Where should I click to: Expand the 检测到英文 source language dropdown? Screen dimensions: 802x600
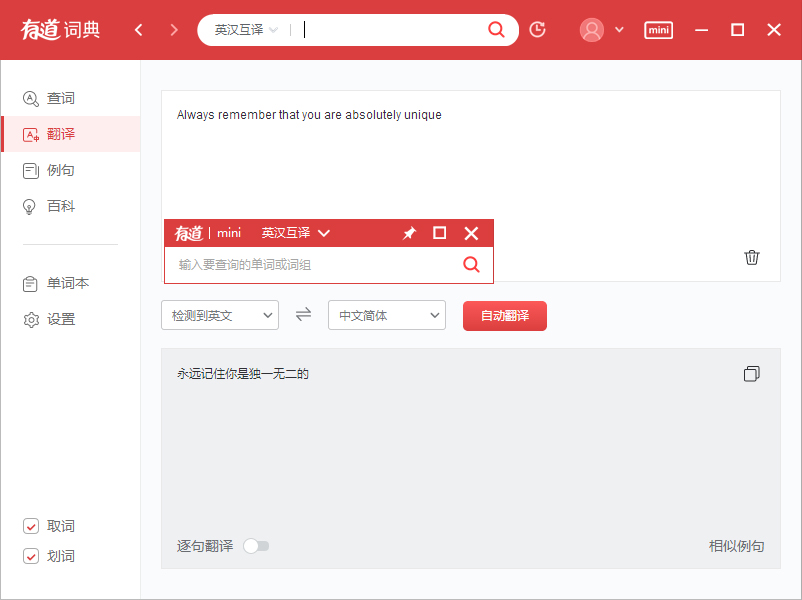coord(220,314)
